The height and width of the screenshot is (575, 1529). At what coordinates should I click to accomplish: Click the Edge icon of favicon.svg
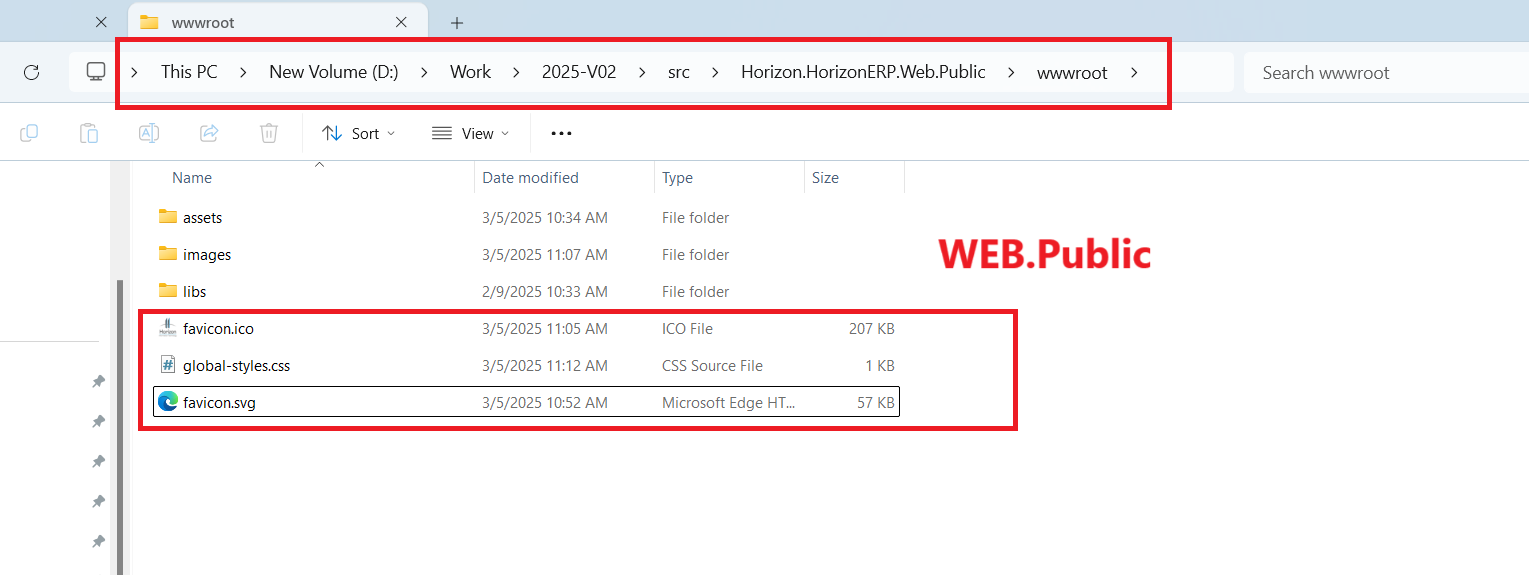click(168, 402)
